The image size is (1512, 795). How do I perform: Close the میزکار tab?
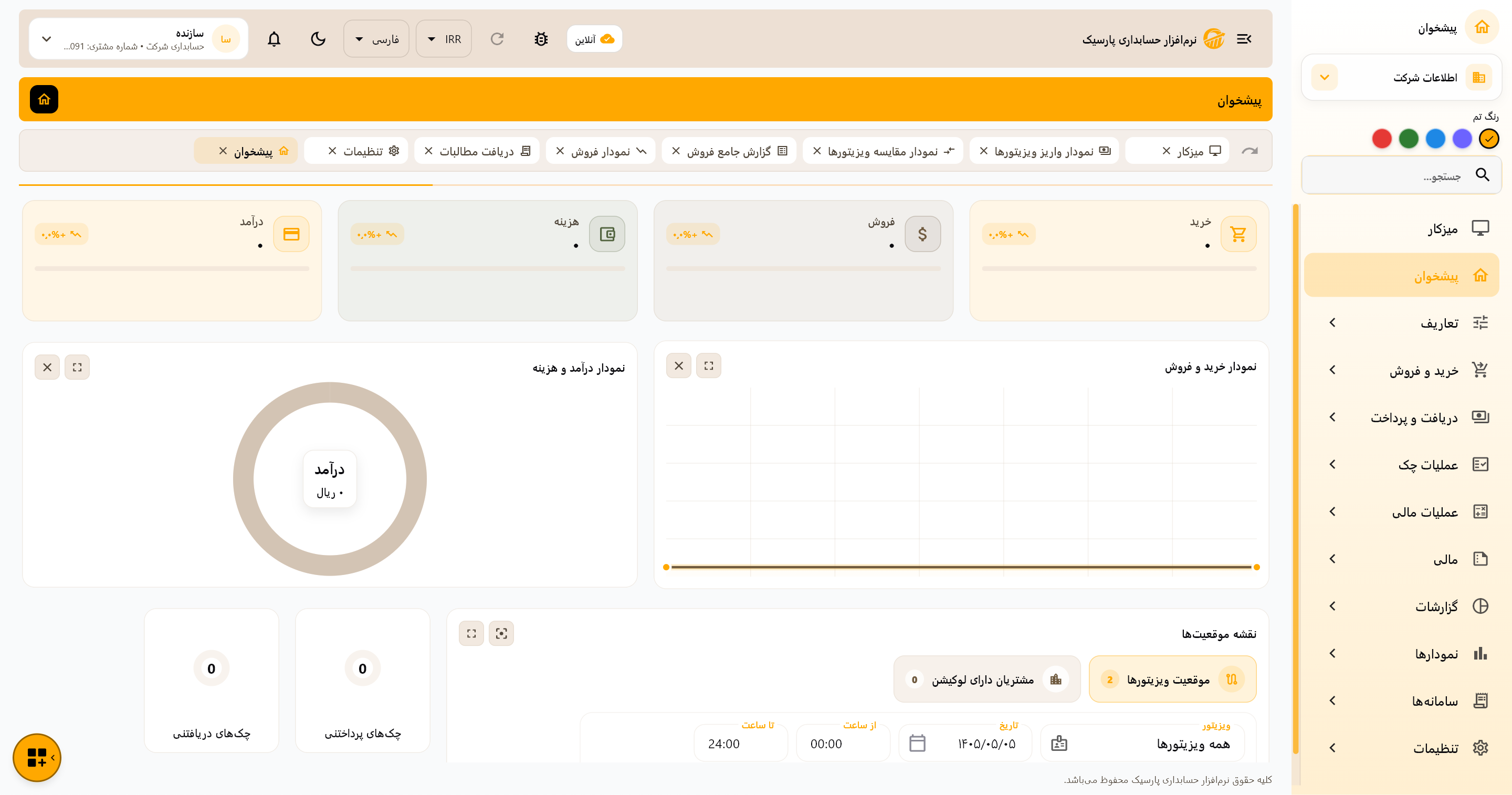[1166, 151]
